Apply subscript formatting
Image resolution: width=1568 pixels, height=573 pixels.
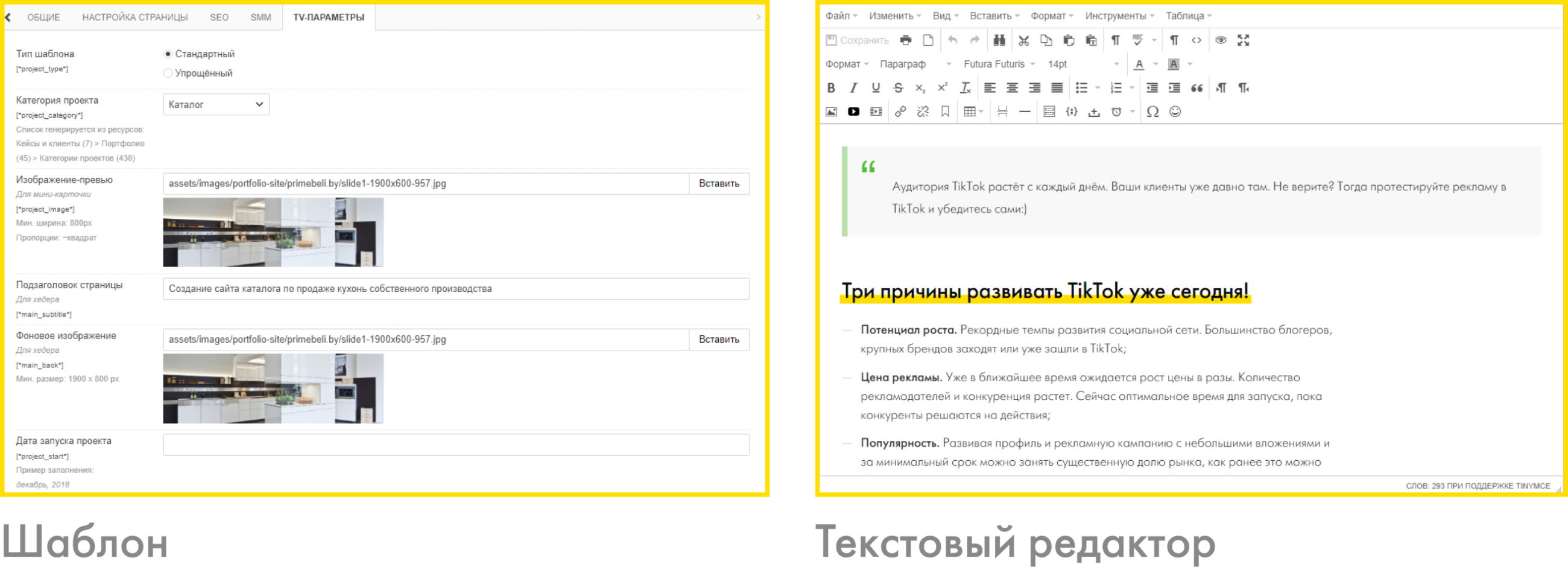[x=920, y=87]
